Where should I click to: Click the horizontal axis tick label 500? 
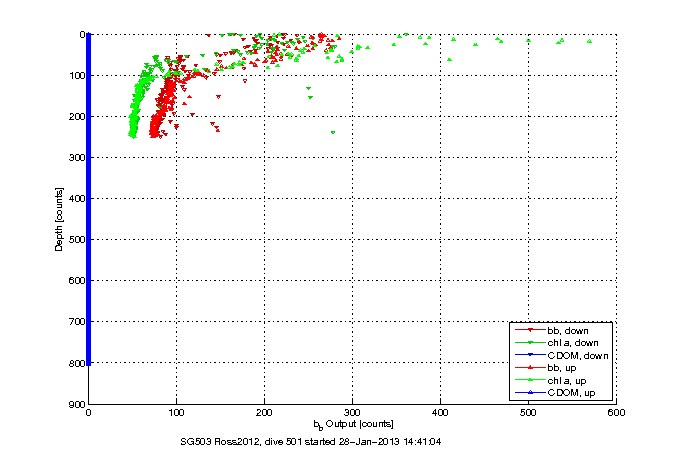tap(528, 413)
